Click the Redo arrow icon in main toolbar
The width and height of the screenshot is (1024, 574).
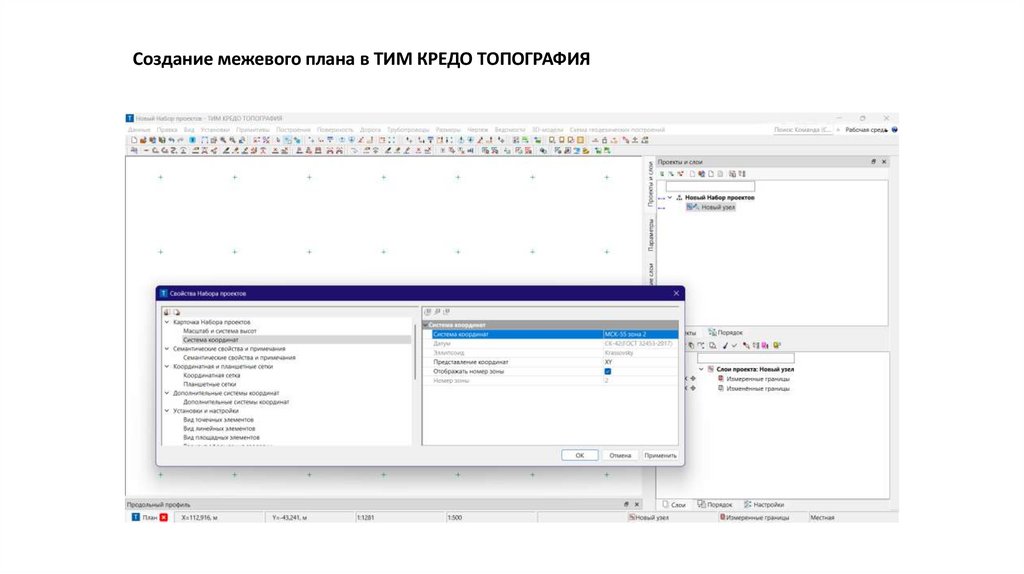(179, 140)
